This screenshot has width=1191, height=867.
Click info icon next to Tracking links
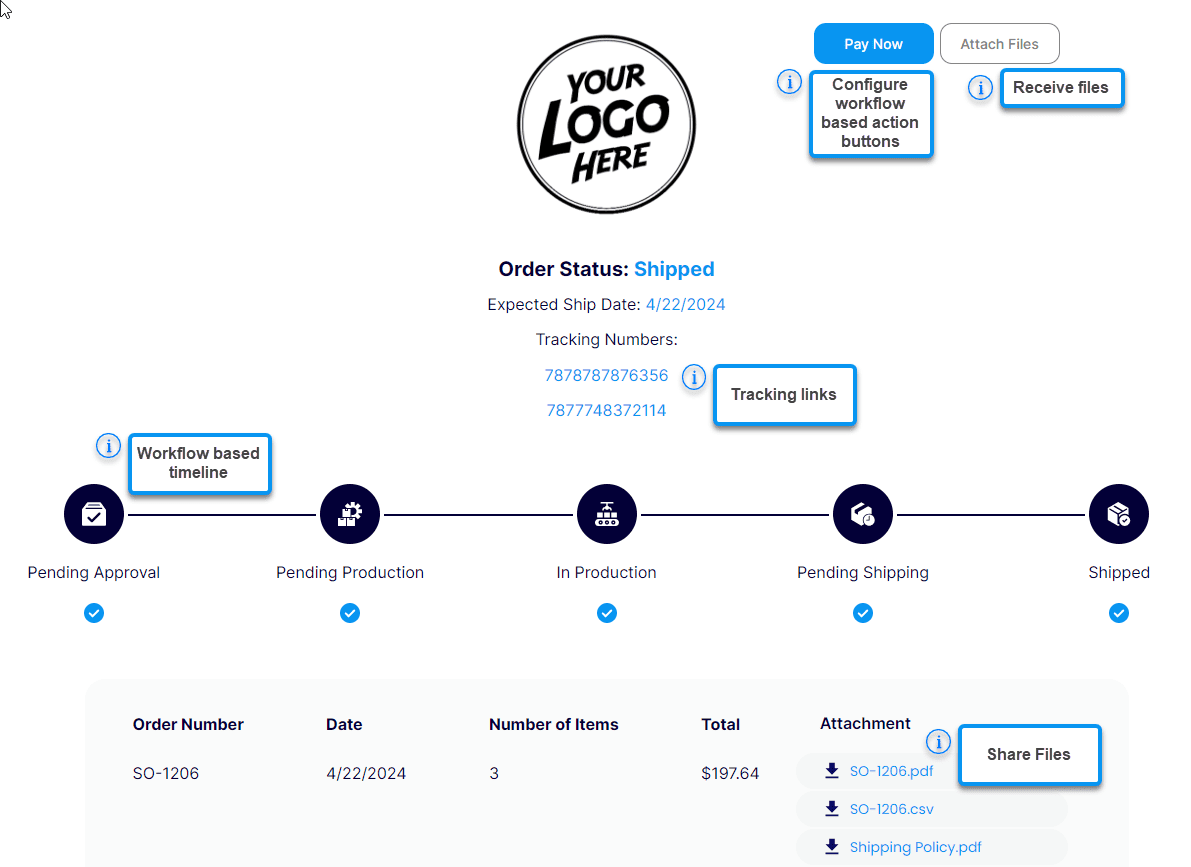tap(693, 377)
